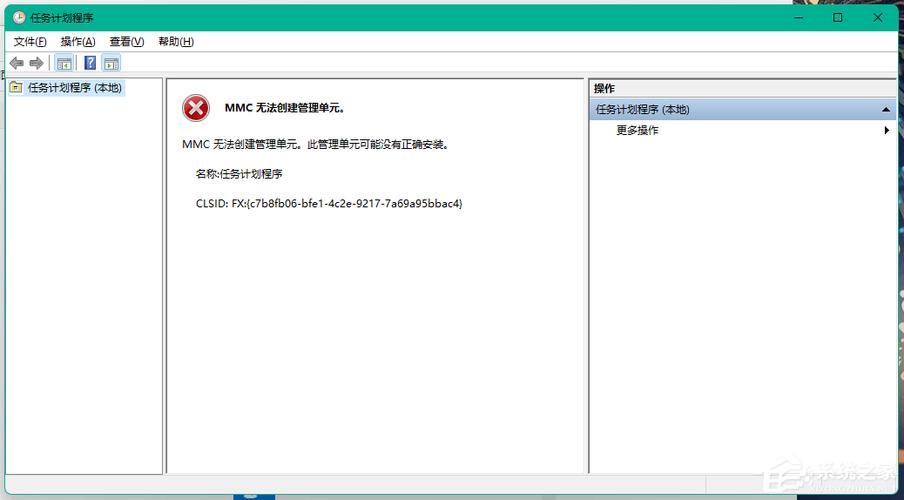Maximize the Task Scheduler window

[838, 18]
